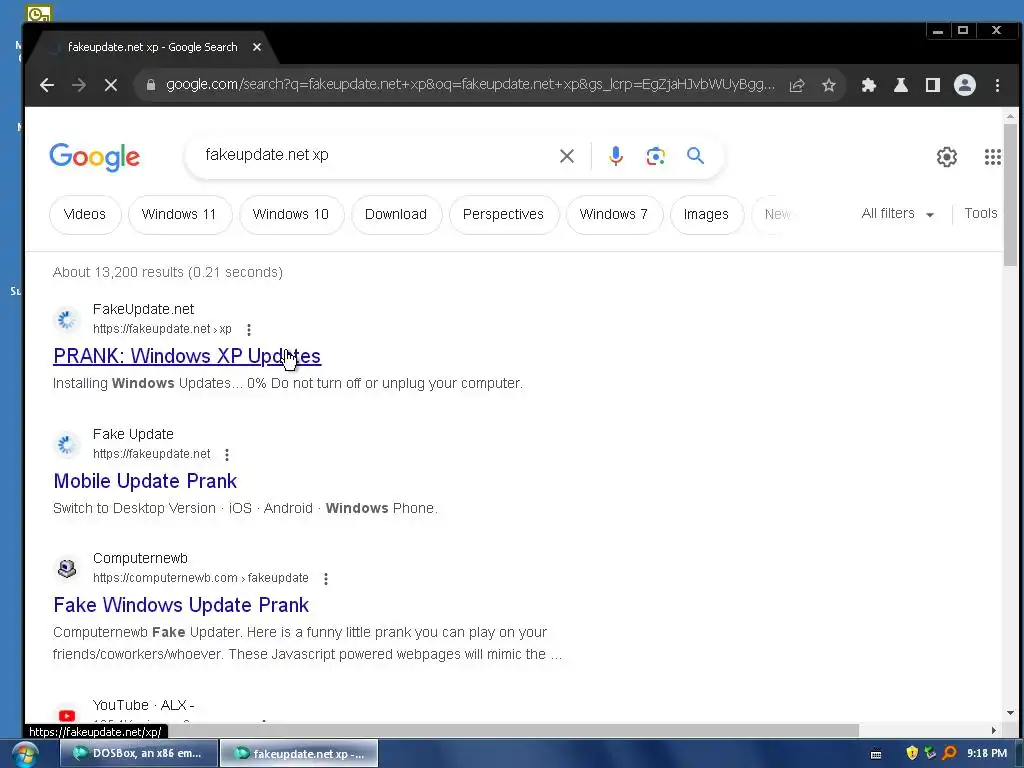This screenshot has height=768, width=1024.
Task: Select the Images filter chip
Action: [x=706, y=214]
